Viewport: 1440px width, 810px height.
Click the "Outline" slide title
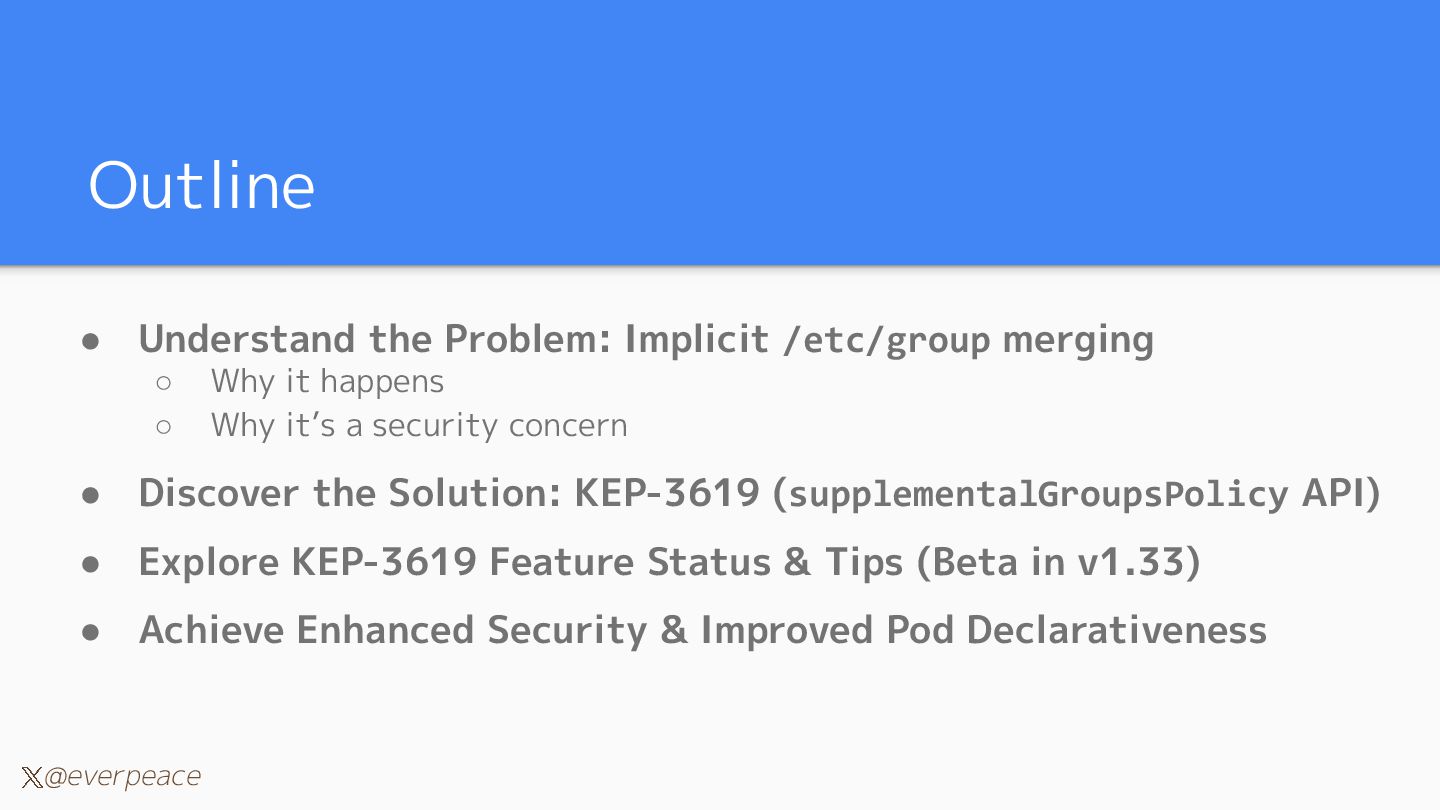[201, 185]
